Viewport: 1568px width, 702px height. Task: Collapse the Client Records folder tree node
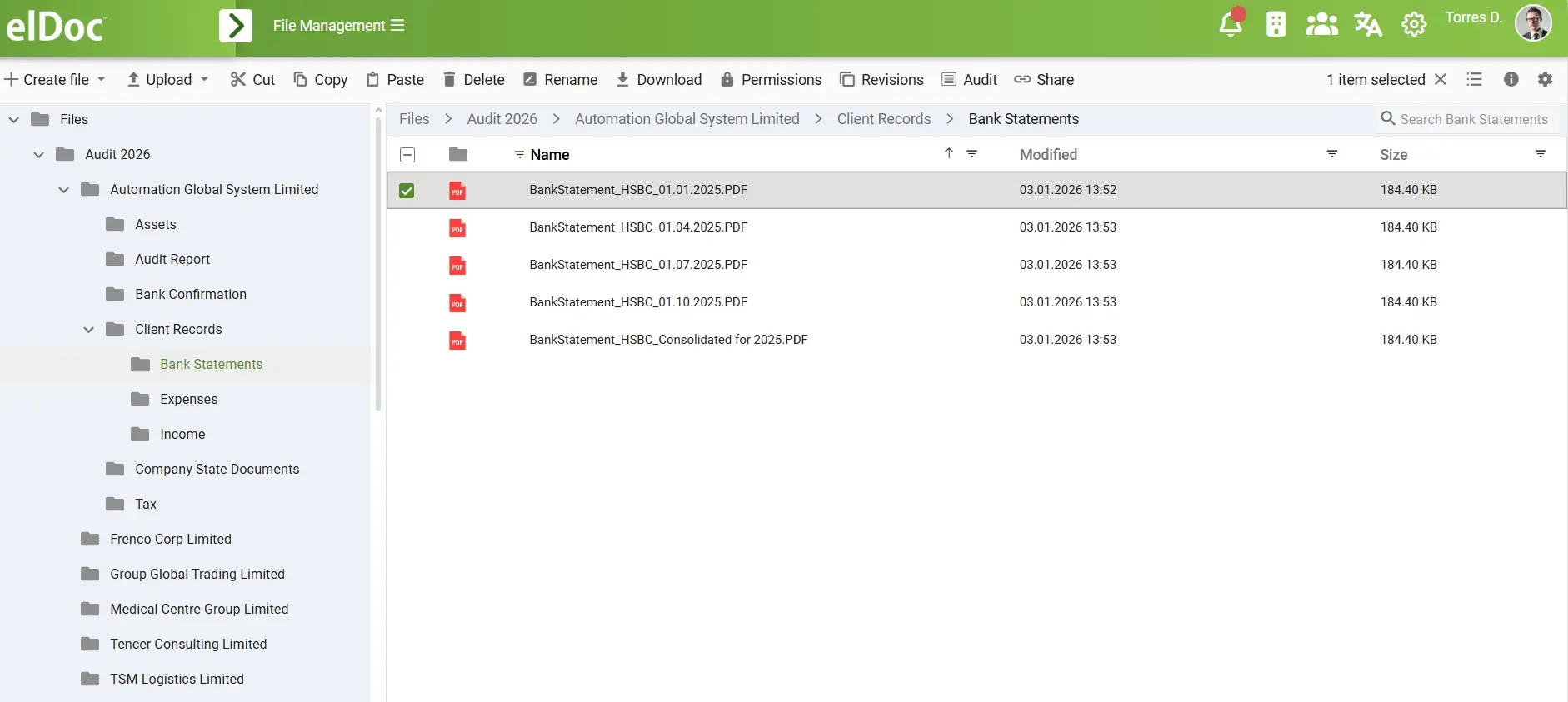[x=89, y=330]
